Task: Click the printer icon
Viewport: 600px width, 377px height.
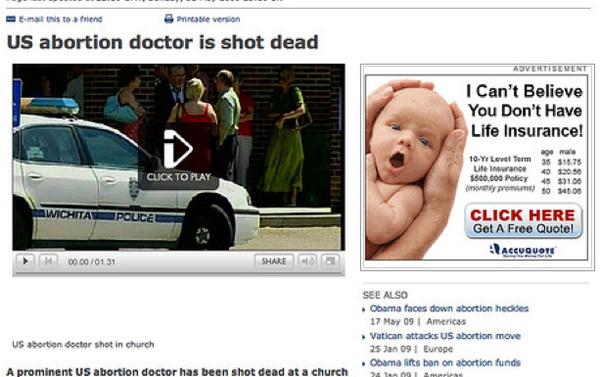Action: (x=169, y=19)
